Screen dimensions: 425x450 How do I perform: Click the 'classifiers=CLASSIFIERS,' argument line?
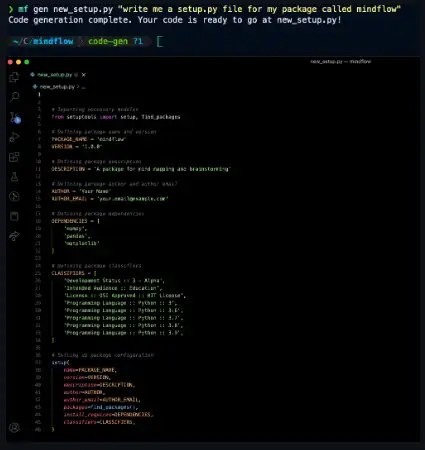pos(99,422)
